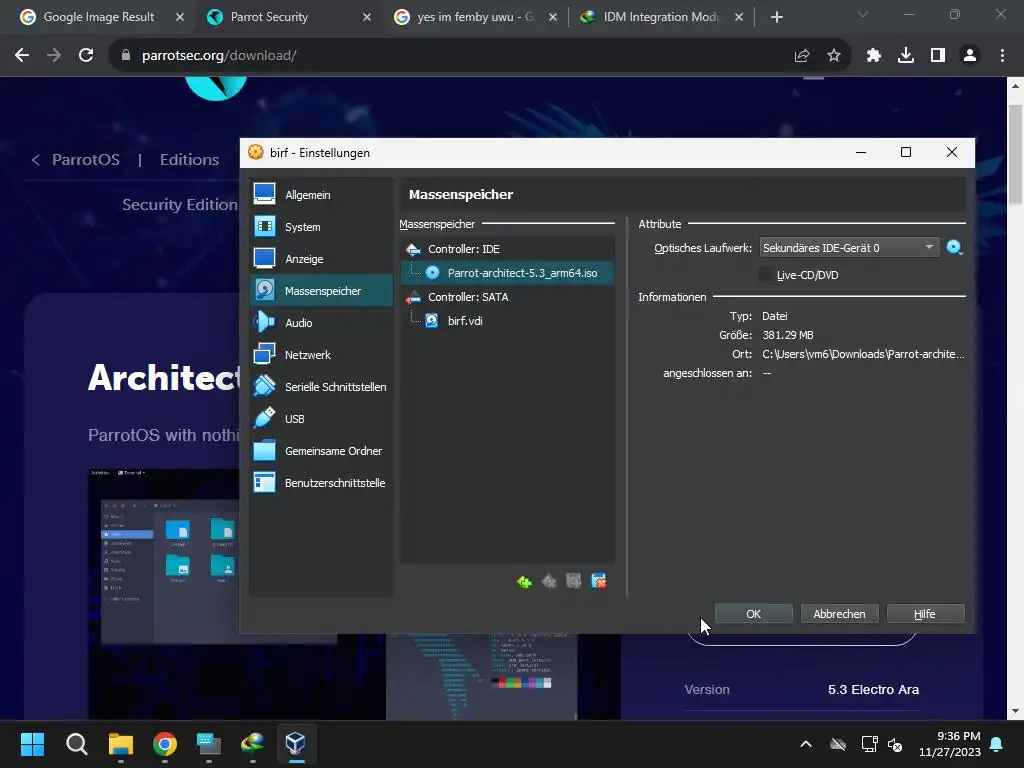This screenshot has height=768, width=1024.
Task: Open Benutzerschnittstelle settings category
Action: point(321,483)
